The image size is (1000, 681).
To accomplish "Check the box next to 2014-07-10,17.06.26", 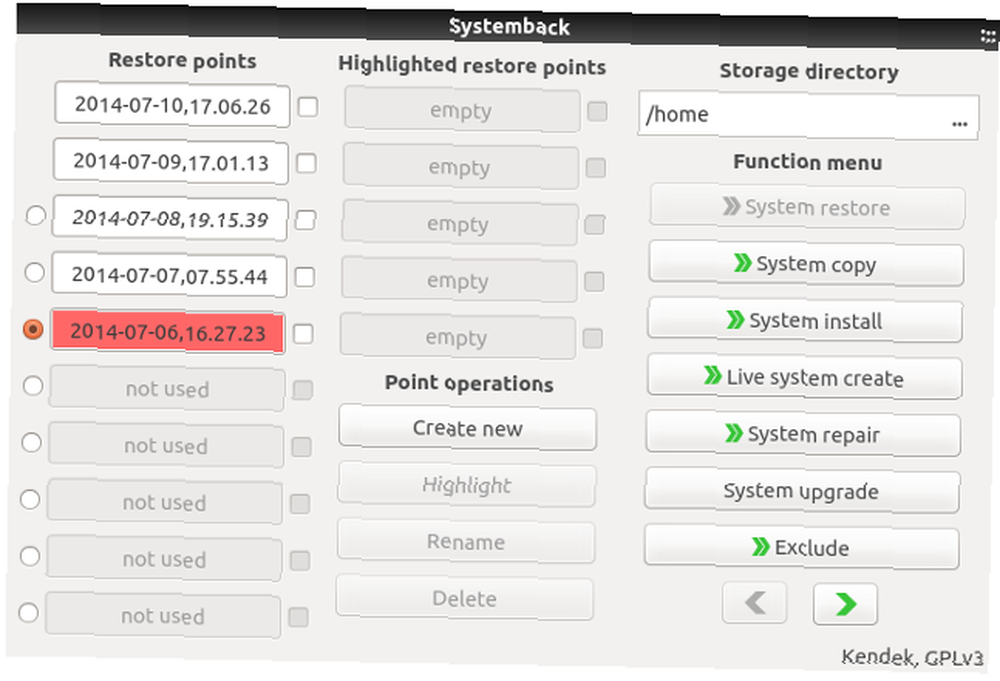I will [307, 106].
